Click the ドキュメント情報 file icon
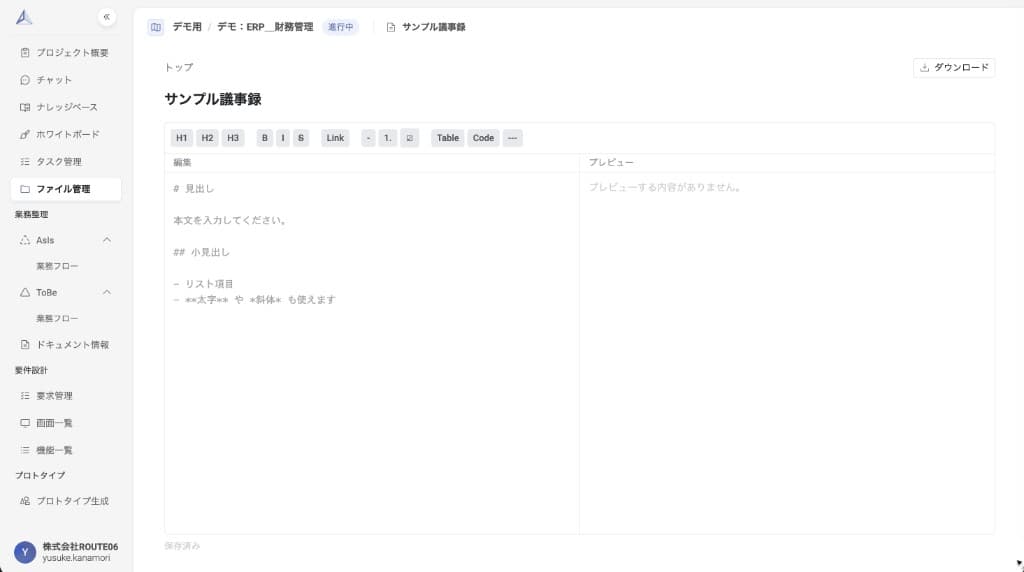The height and width of the screenshot is (572, 1024). 25,345
